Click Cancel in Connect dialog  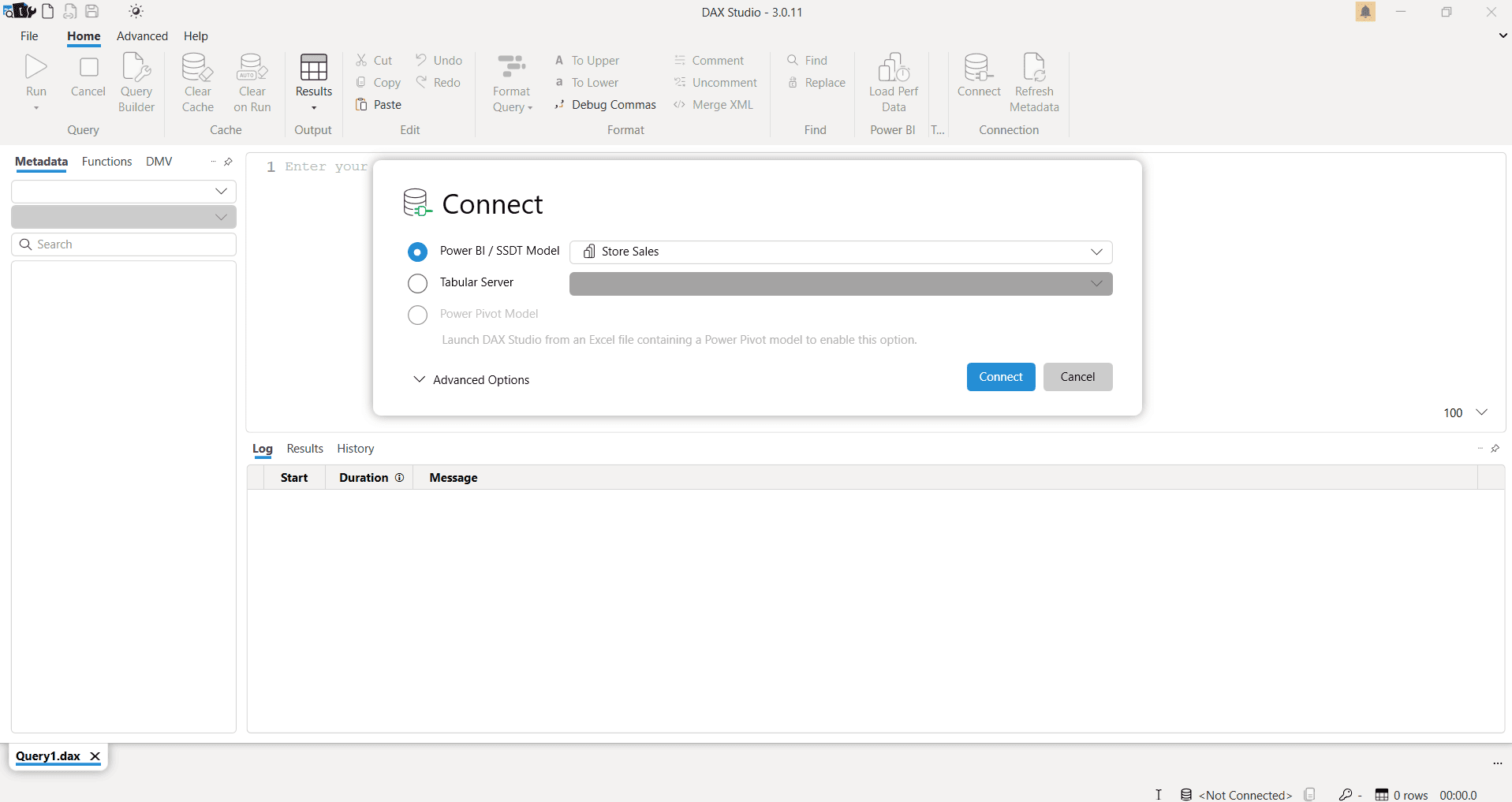pos(1077,377)
